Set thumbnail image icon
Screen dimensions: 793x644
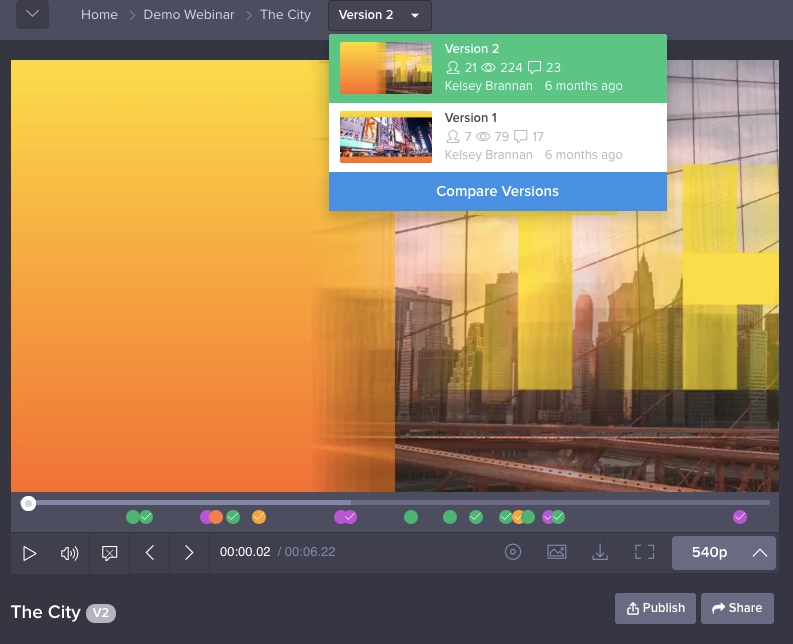coord(557,552)
